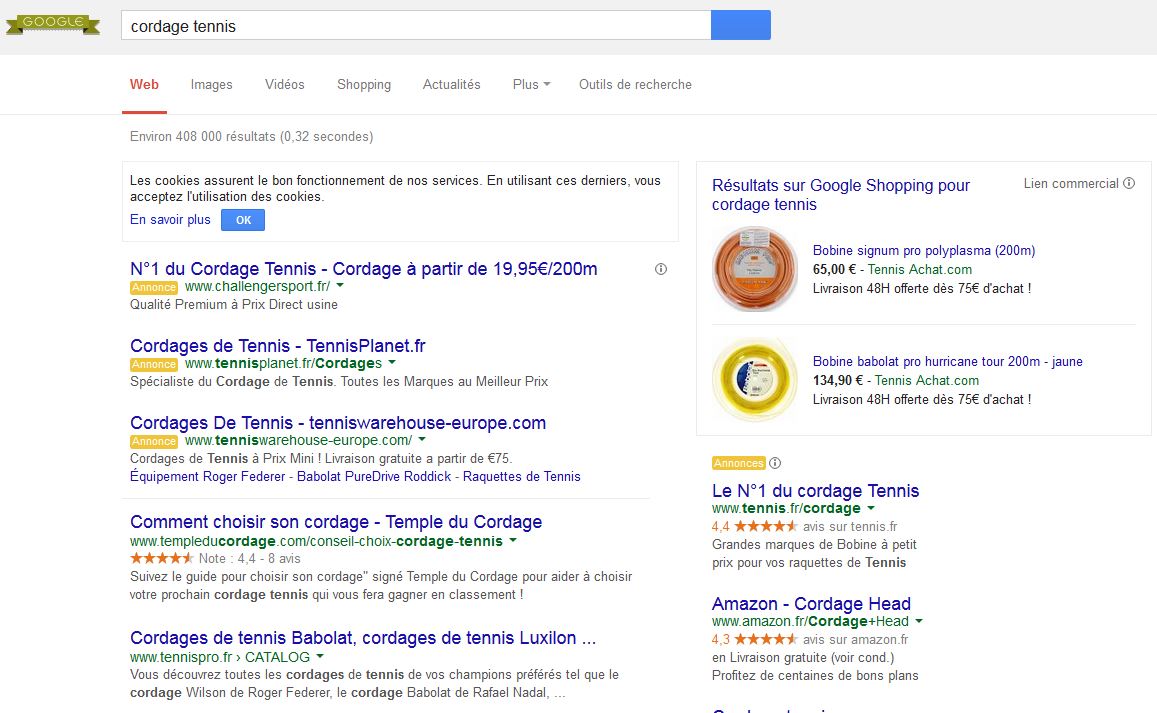The width and height of the screenshot is (1157, 713).
Task: Click Équipement Roger Federer sitelink
Action: (207, 477)
